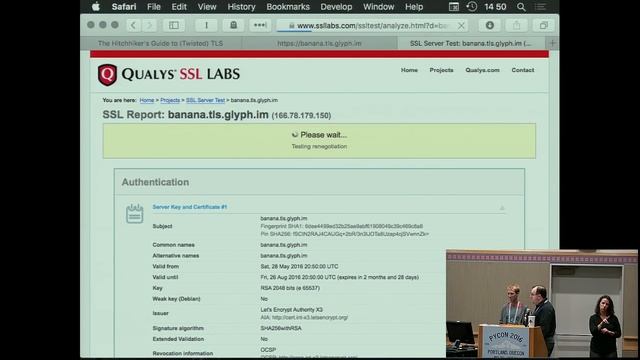640x360 pixels.
Task: Click the Authentication section heading
Action: pyautogui.click(x=155, y=182)
